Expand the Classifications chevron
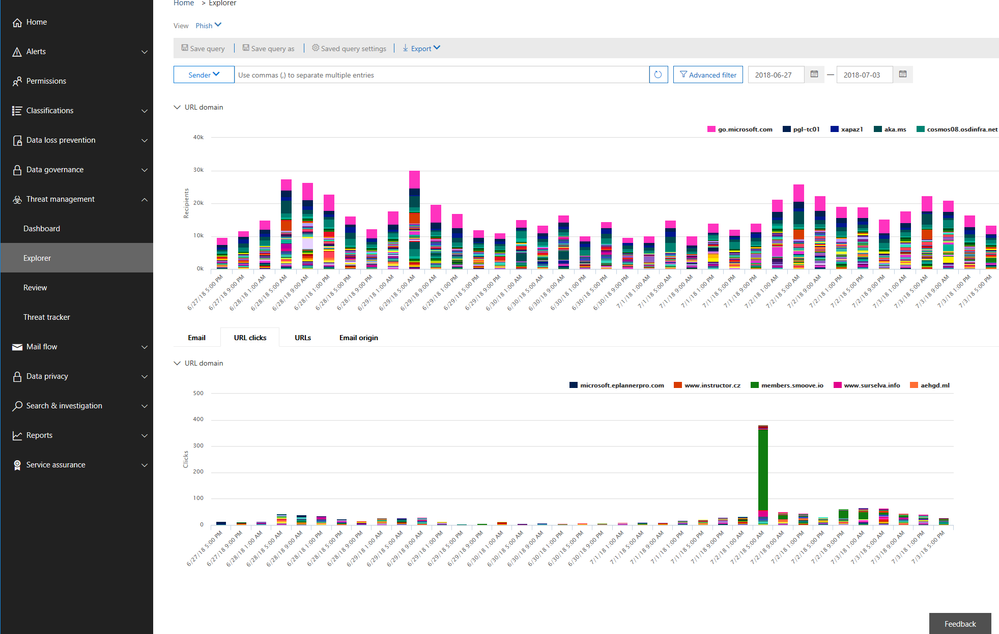The width and height of the screenshot is (999, 634). (x=144, y=111)
